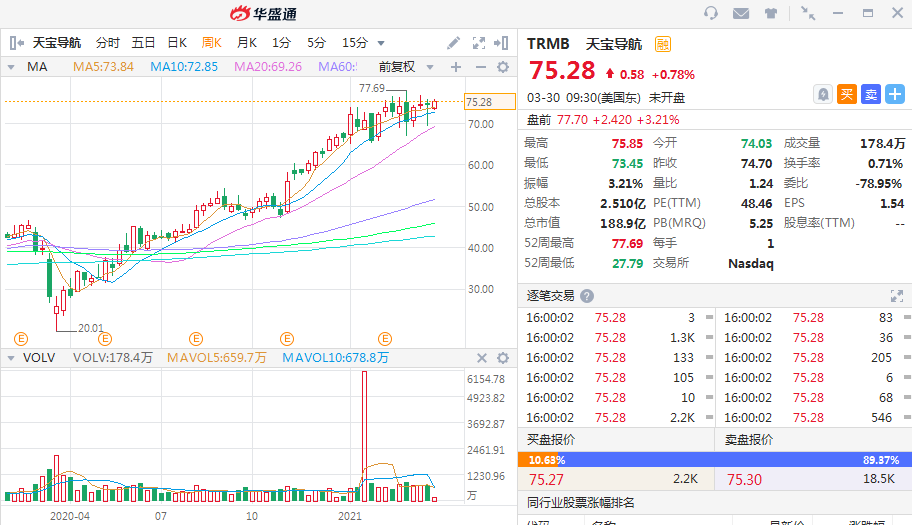Click earnings marker E near 10
Viewport: 912px width, 525px height.
click(287, 338)
